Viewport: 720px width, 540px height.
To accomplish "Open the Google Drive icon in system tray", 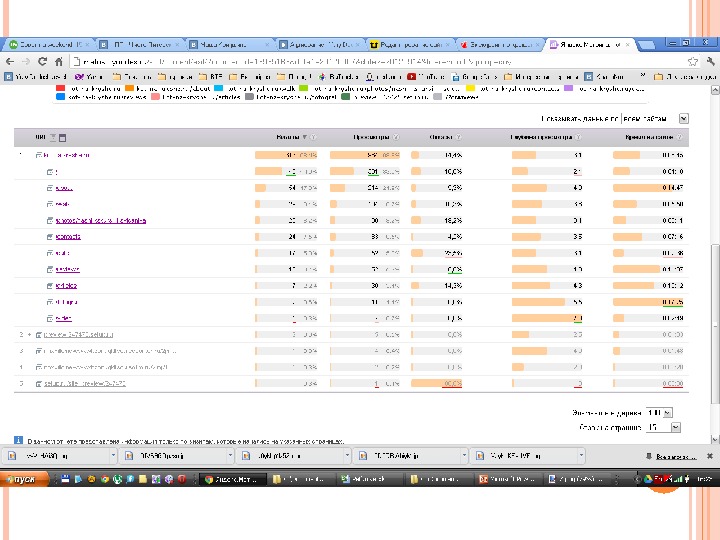I will click(x=648, y=479).
